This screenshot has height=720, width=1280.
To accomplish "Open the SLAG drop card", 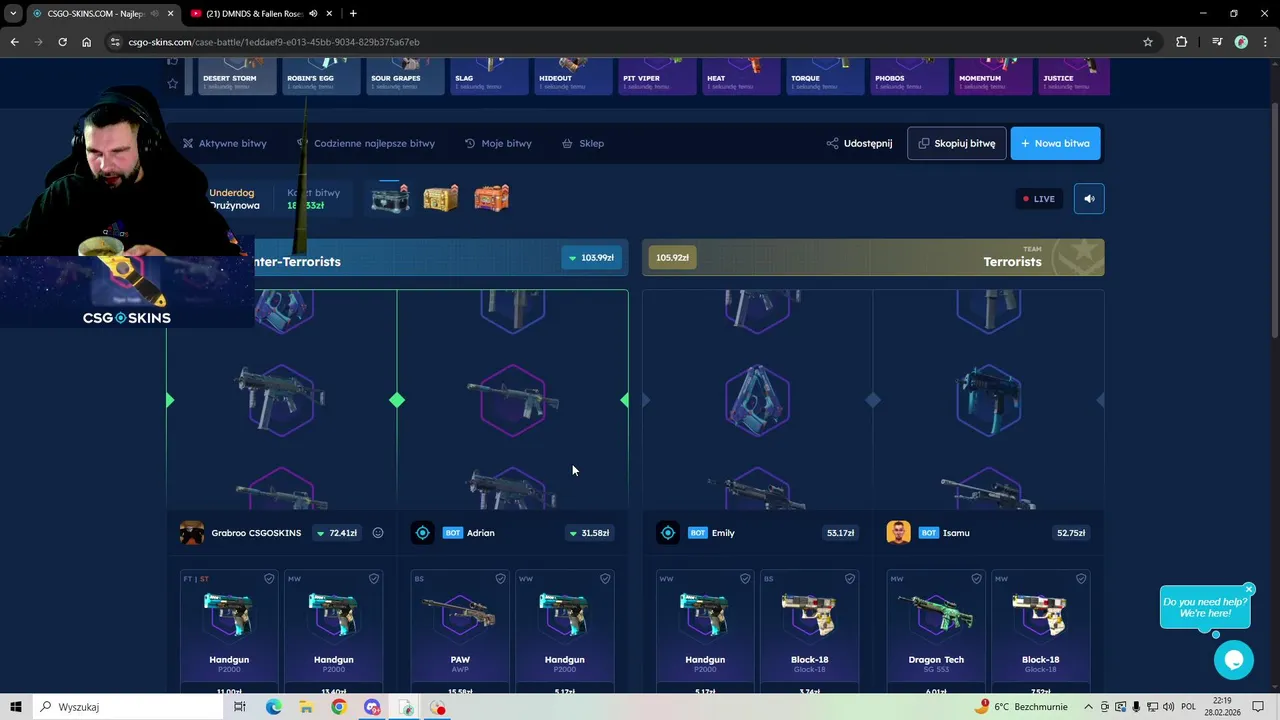I will [488, 76].
